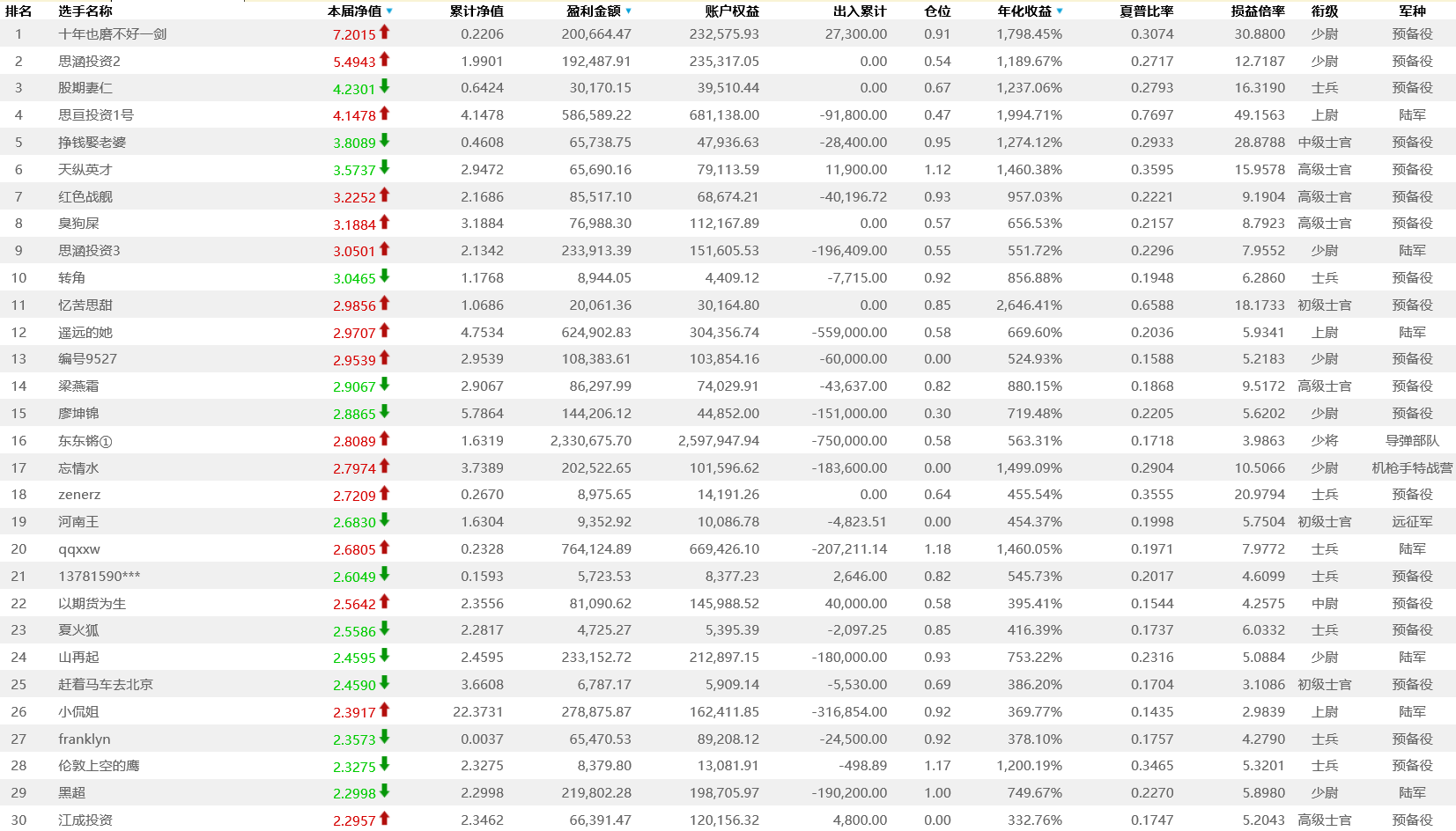
Task: Click the red up arrow beside 2.5642
Action: (x=384, y=602)
